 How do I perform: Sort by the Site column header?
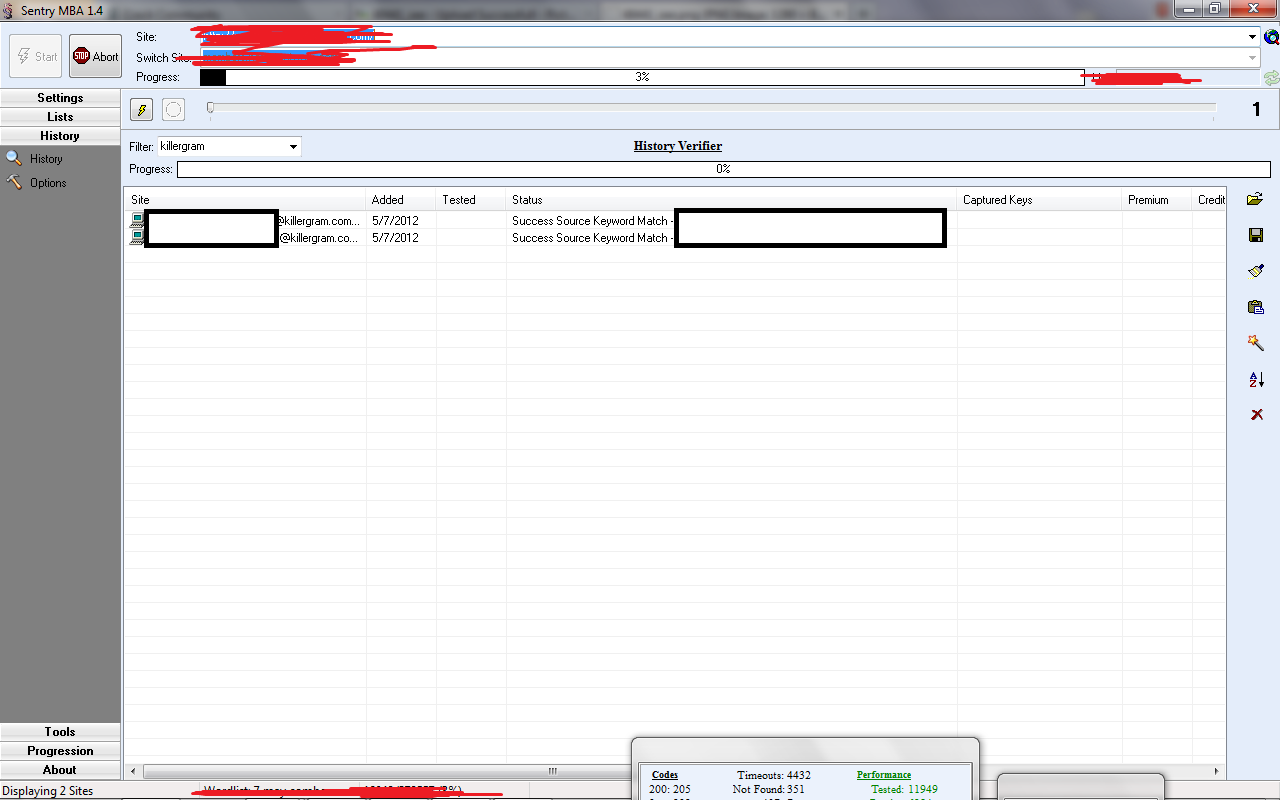245,200
